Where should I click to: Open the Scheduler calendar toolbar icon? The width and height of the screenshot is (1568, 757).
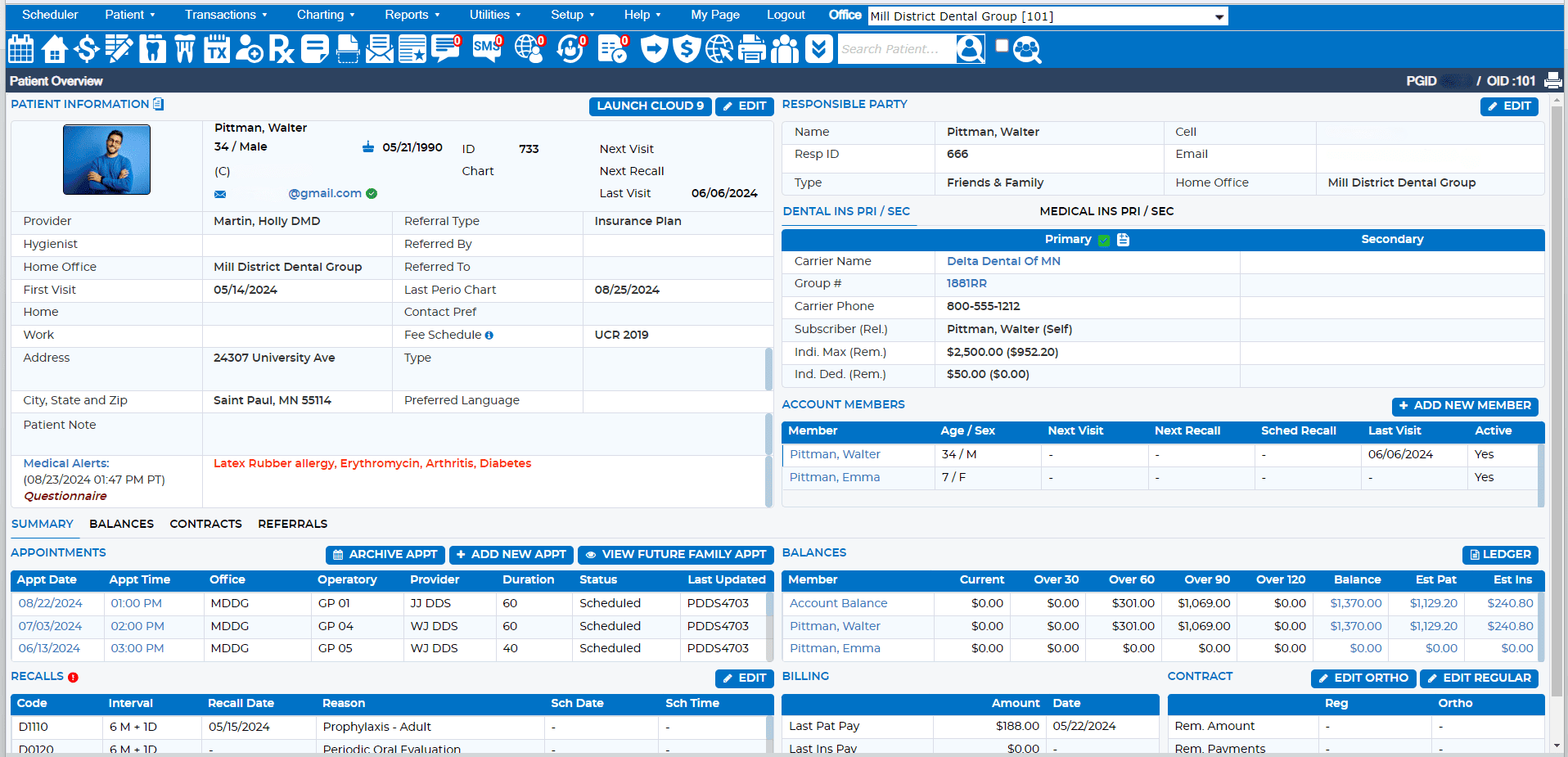tap(20, 49)
